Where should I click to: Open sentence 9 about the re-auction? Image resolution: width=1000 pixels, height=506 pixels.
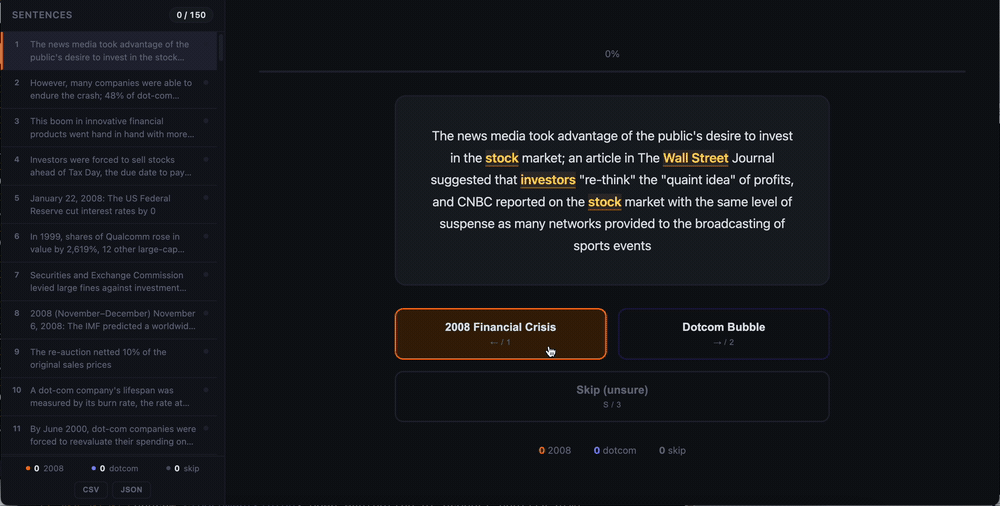click(x=108, y=359)
